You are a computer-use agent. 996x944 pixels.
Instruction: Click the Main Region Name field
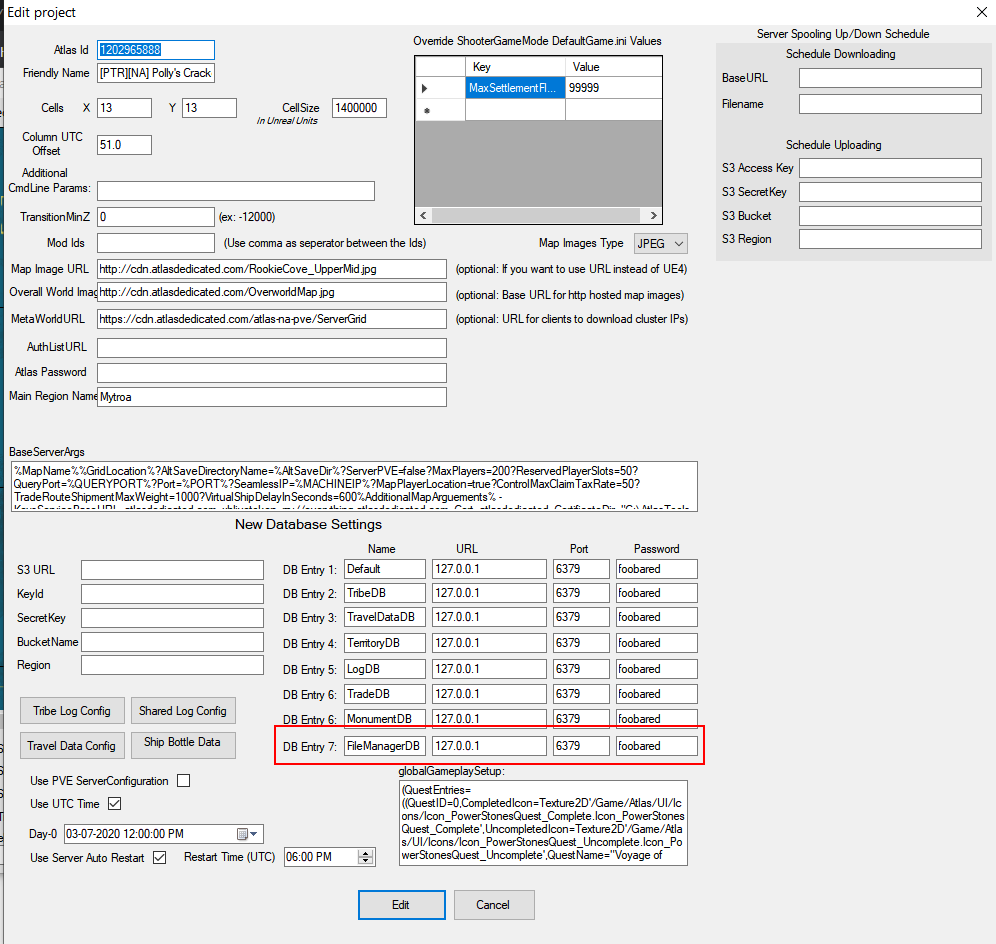(x=272, y=396)
